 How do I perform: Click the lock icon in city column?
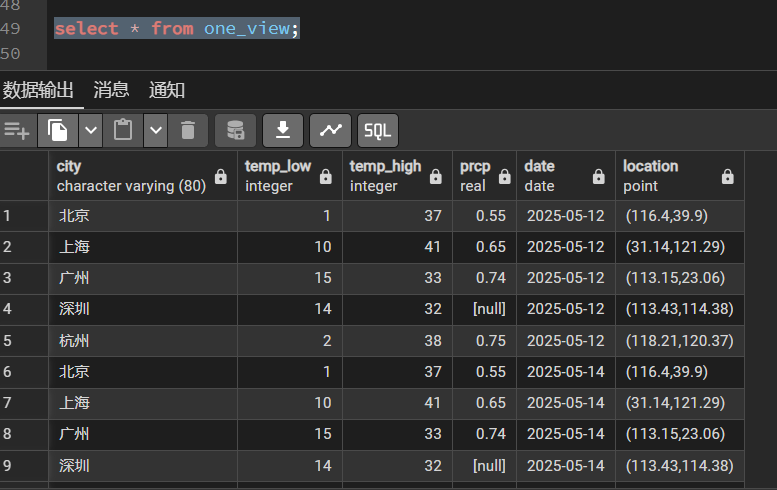point(221,176)
